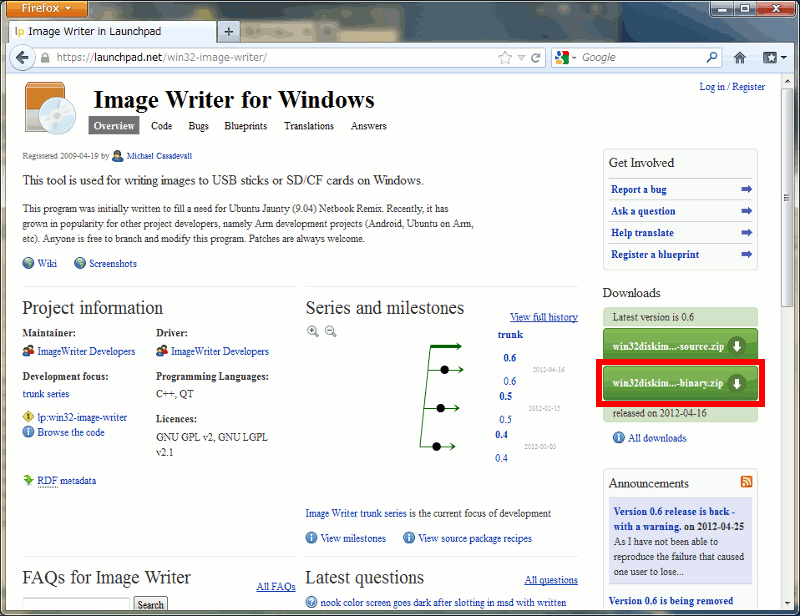Reload the page using the refresh icon

(536, 57)
